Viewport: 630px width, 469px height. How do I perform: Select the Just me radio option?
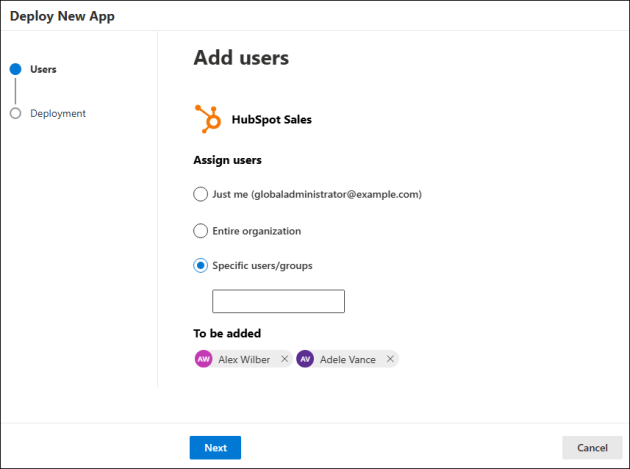(x=200, y=194)
